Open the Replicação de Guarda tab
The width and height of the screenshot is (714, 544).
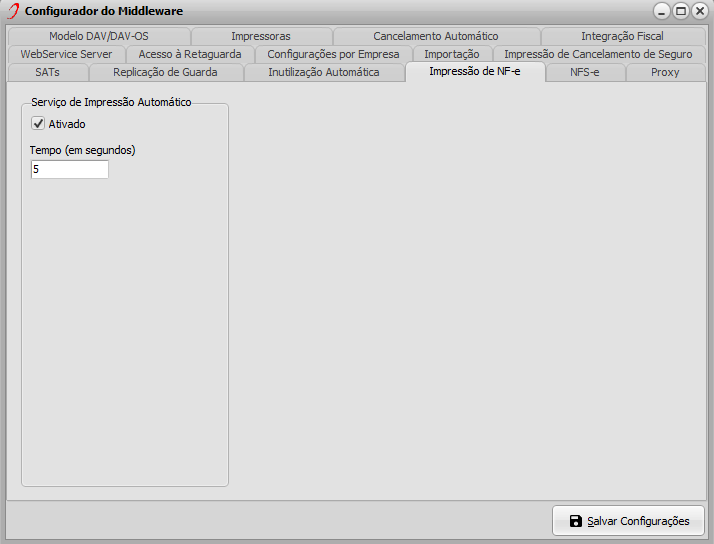pos(165,72)
